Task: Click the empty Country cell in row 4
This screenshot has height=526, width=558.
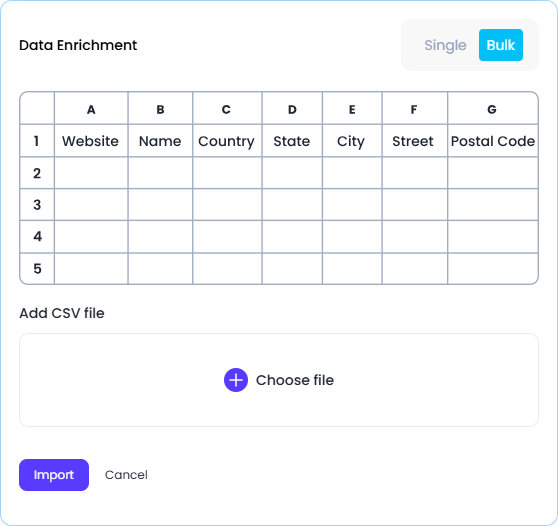Action: pyautogui.click(x=227, y=237)
